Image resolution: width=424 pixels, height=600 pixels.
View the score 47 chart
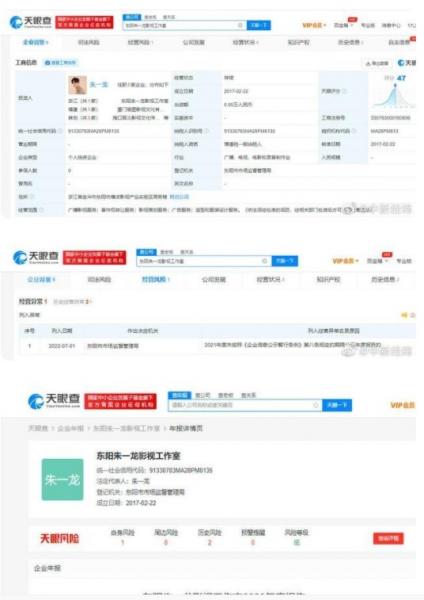pos(393,92)
